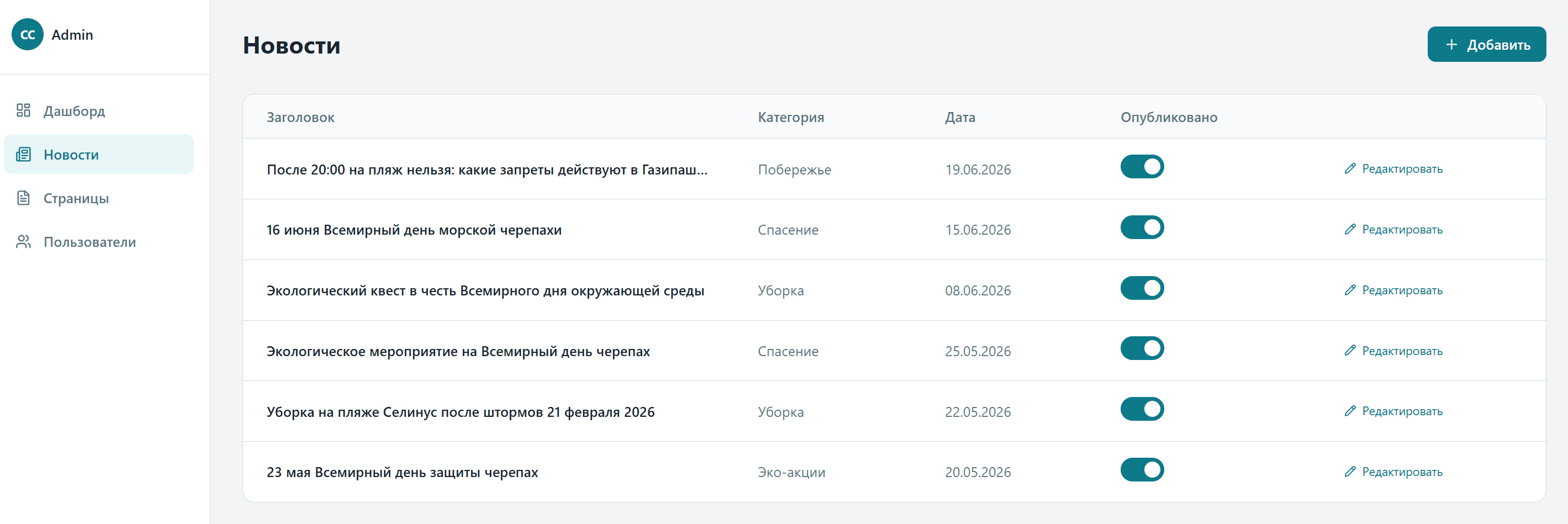Click Редактировать for '16 июня Всемирный день' news
The image size is (1568, 524).
click(1393, 230)
